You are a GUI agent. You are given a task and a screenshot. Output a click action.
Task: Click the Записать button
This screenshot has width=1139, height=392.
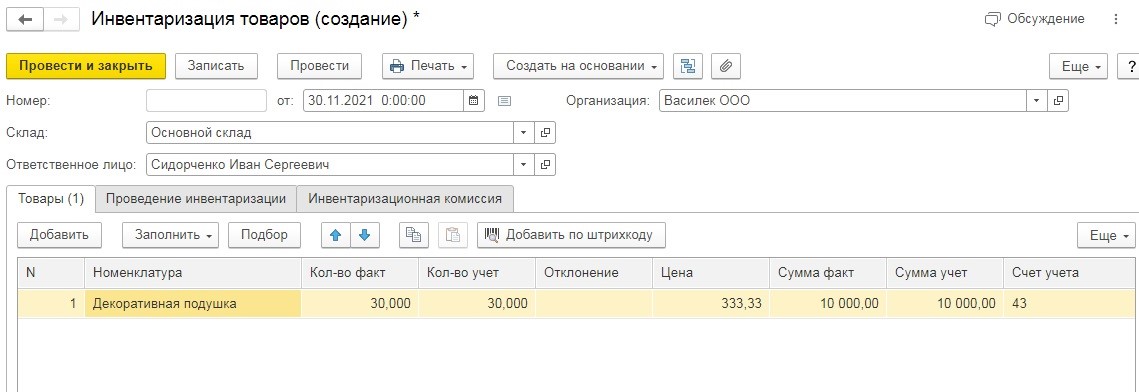point(216,66)
